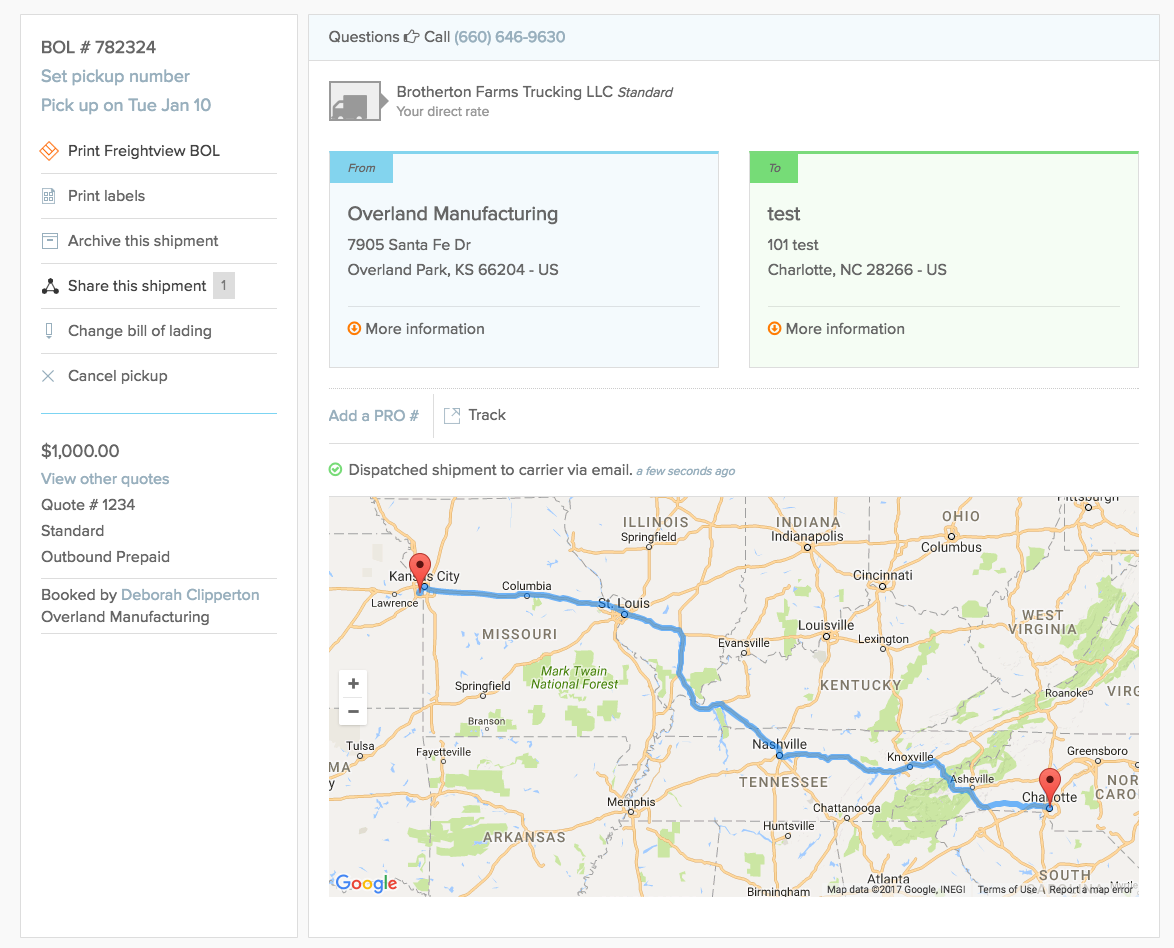Open map Terms of Use link
The height and width of the screenshot is (948, 1174).
click(x=1007, y=890)
